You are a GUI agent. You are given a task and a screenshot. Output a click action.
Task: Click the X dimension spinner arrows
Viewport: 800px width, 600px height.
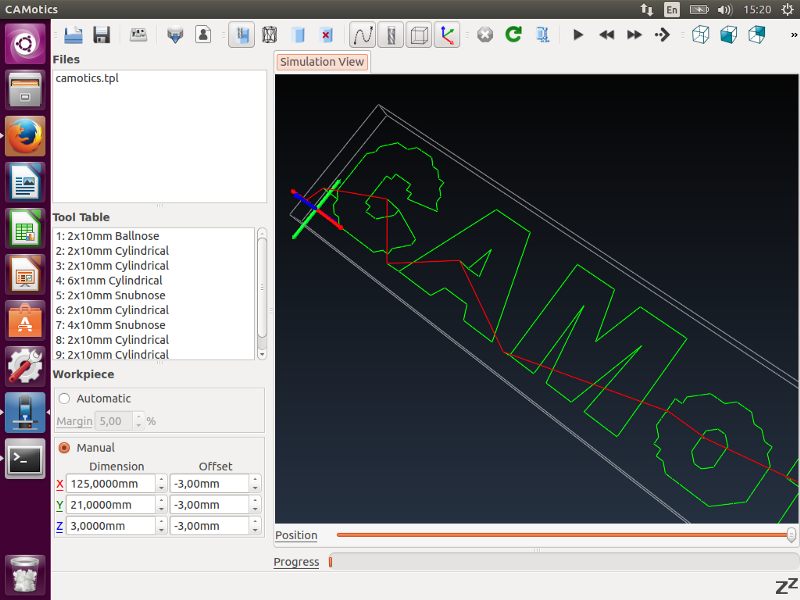click(x=161, y=484)
